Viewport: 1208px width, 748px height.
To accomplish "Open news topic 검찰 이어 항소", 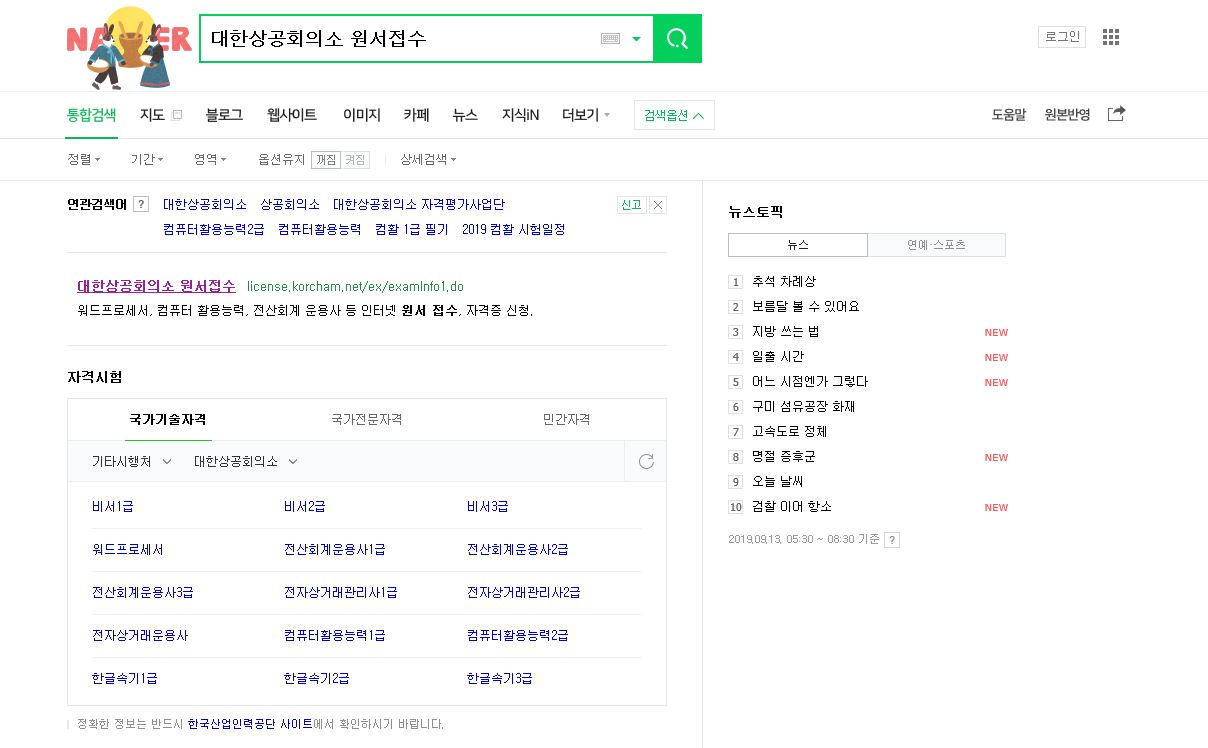I will (x=792, y=507).
